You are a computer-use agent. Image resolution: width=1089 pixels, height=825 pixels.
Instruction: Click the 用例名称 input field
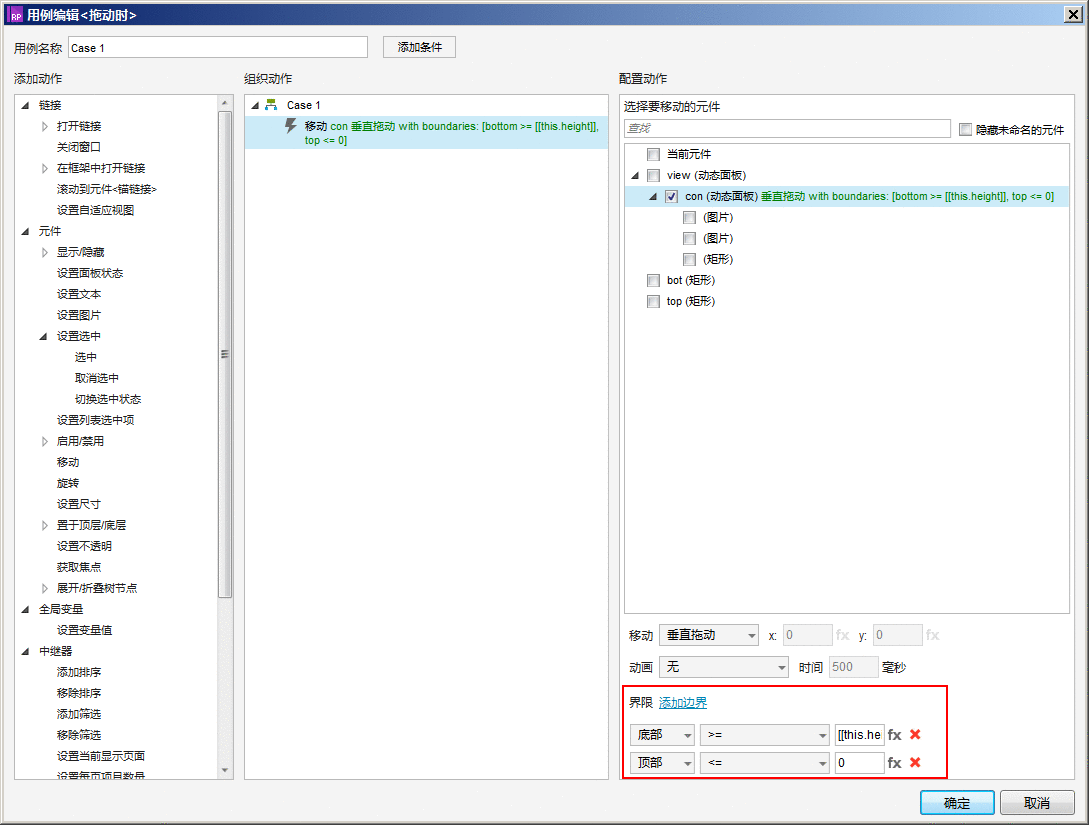pos(217,47)
